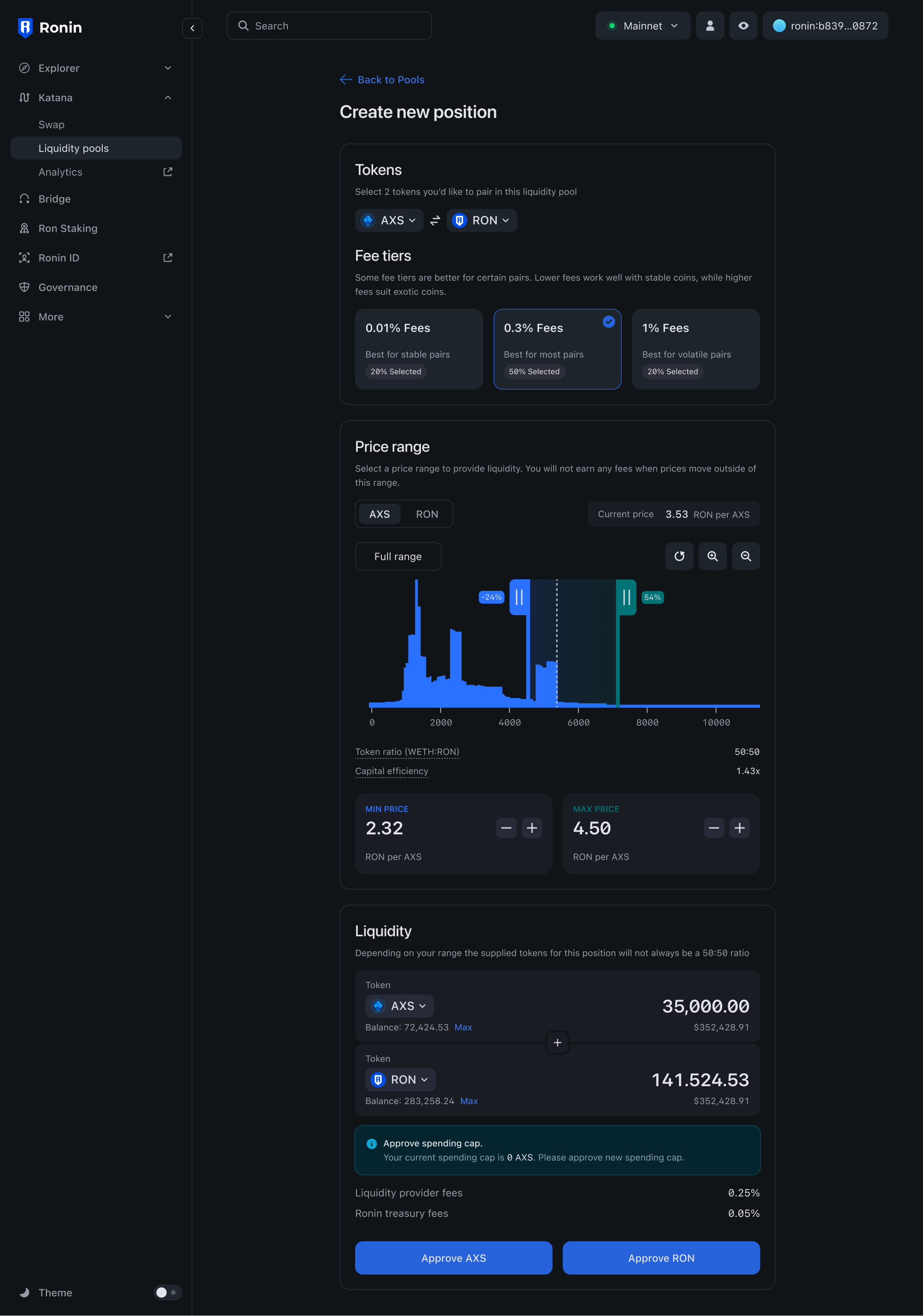Screen dimensions: 923x1316
Task: Click the Search input field
Action: pos(330,26)
